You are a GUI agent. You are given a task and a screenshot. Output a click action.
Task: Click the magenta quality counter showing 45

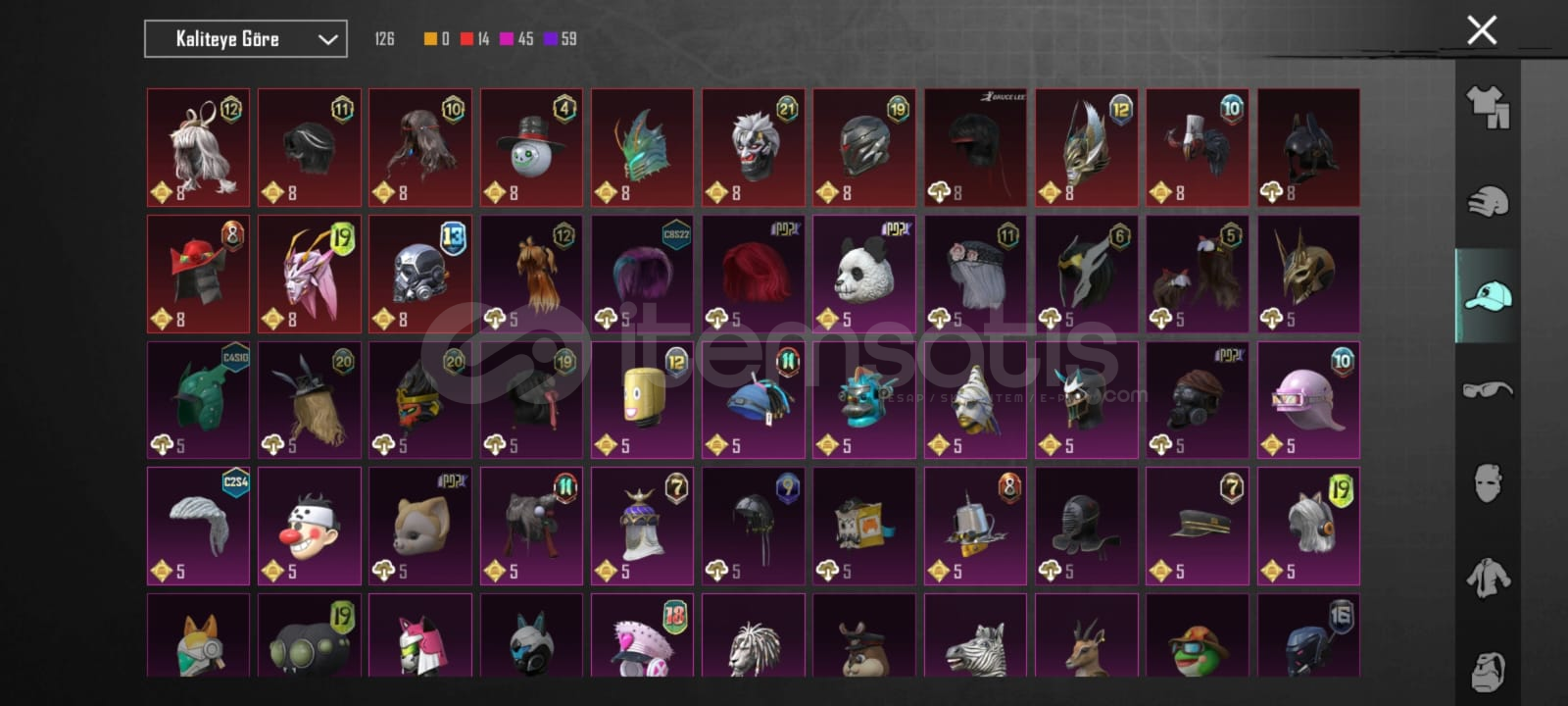pyautogui.click(x=516, y=39)
